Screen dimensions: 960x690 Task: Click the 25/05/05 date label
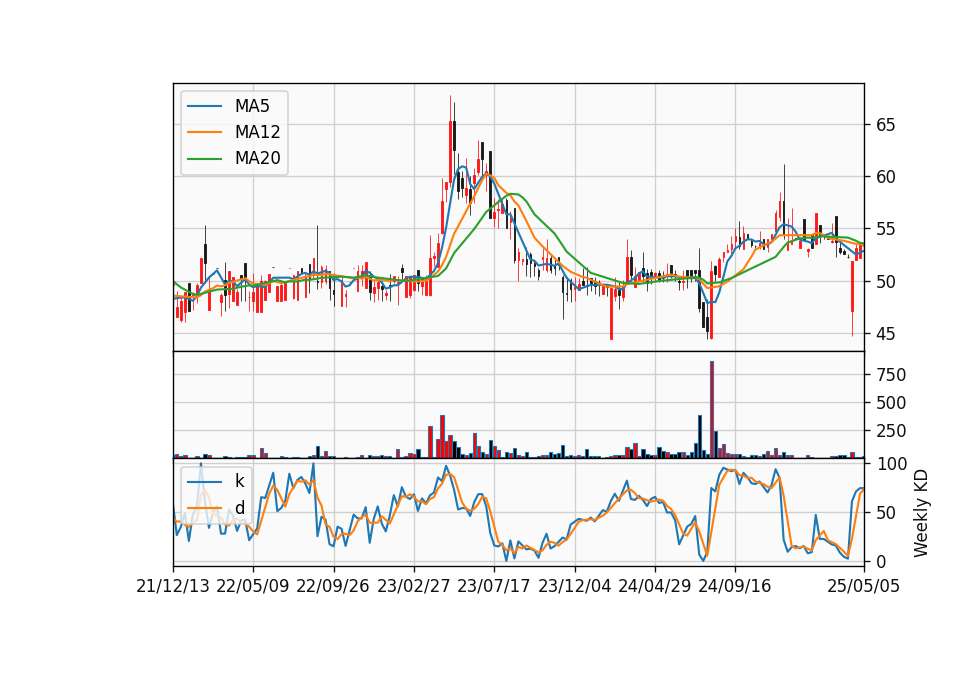point(864,586)
